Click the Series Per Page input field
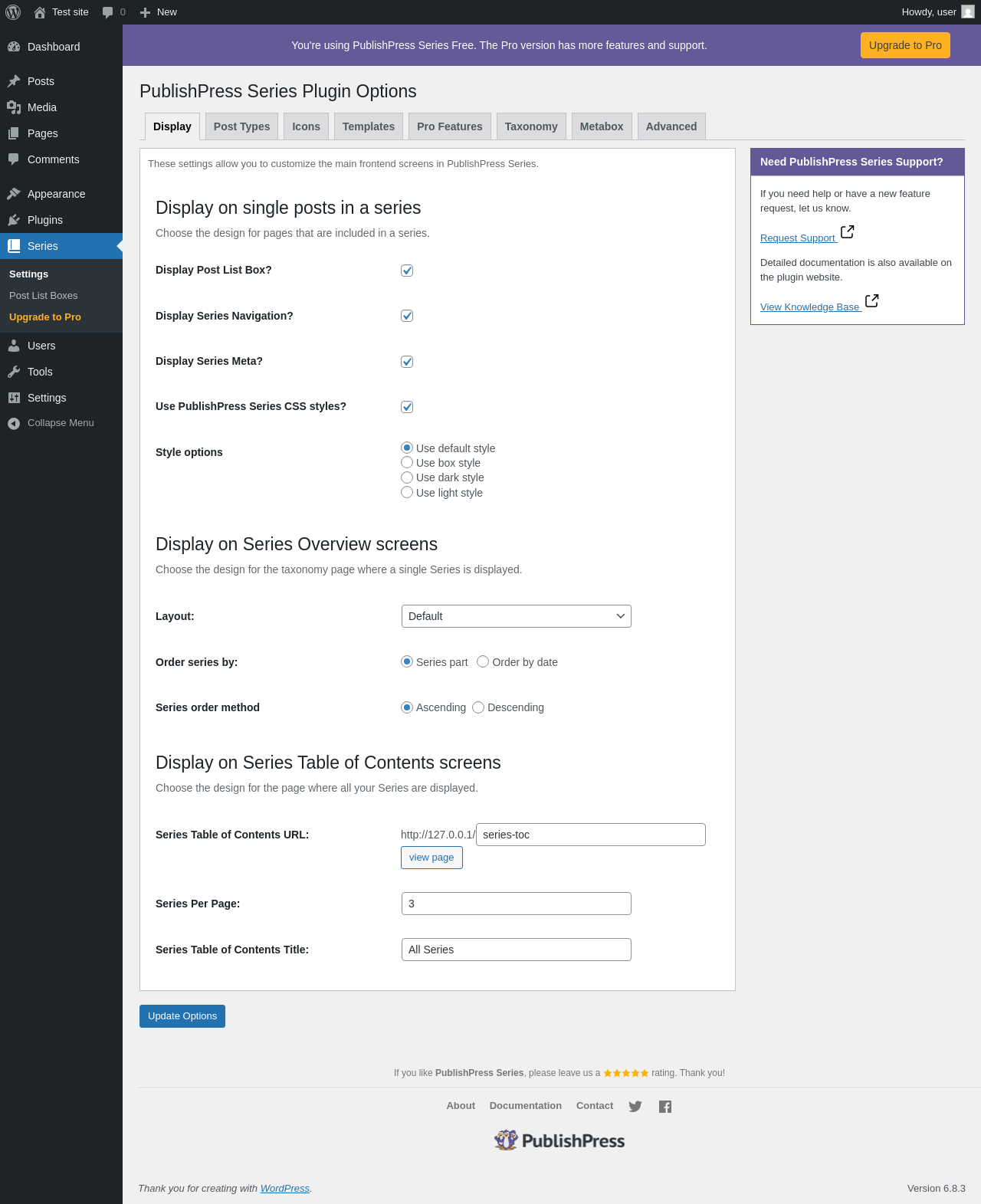 coord(516,904)
